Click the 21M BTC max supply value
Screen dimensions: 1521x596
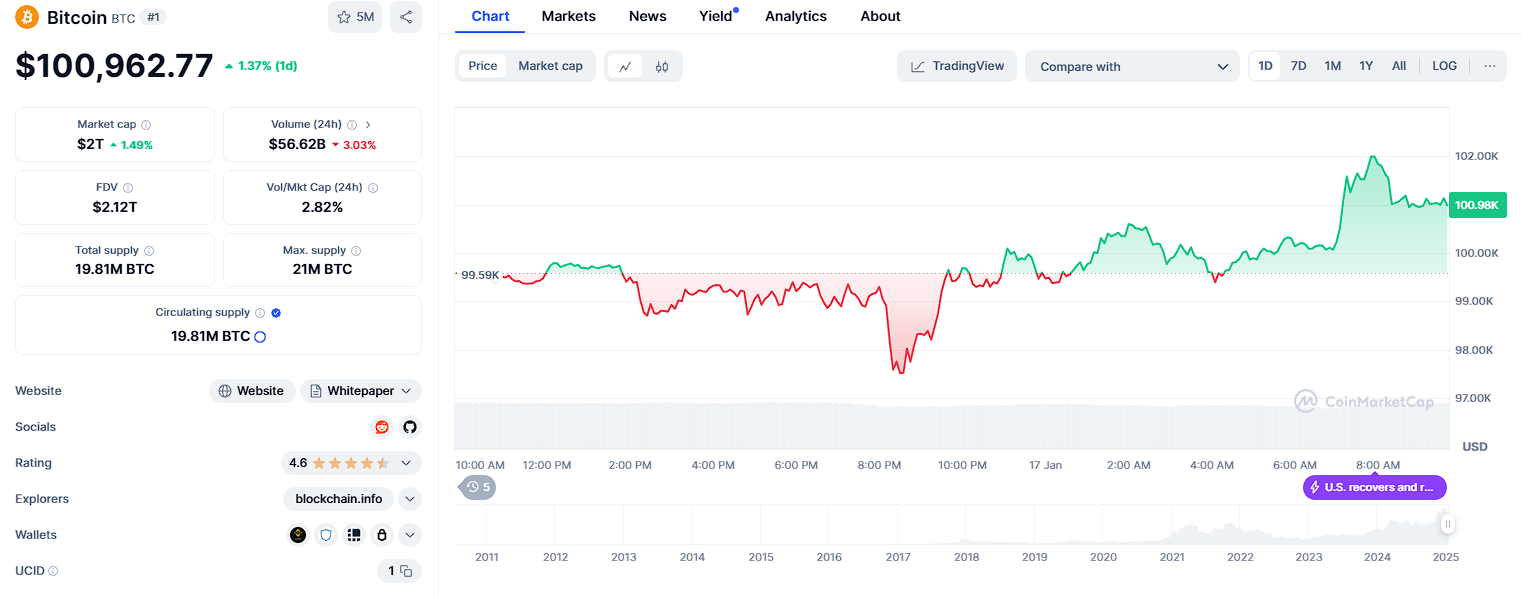(x=322, y=269)
